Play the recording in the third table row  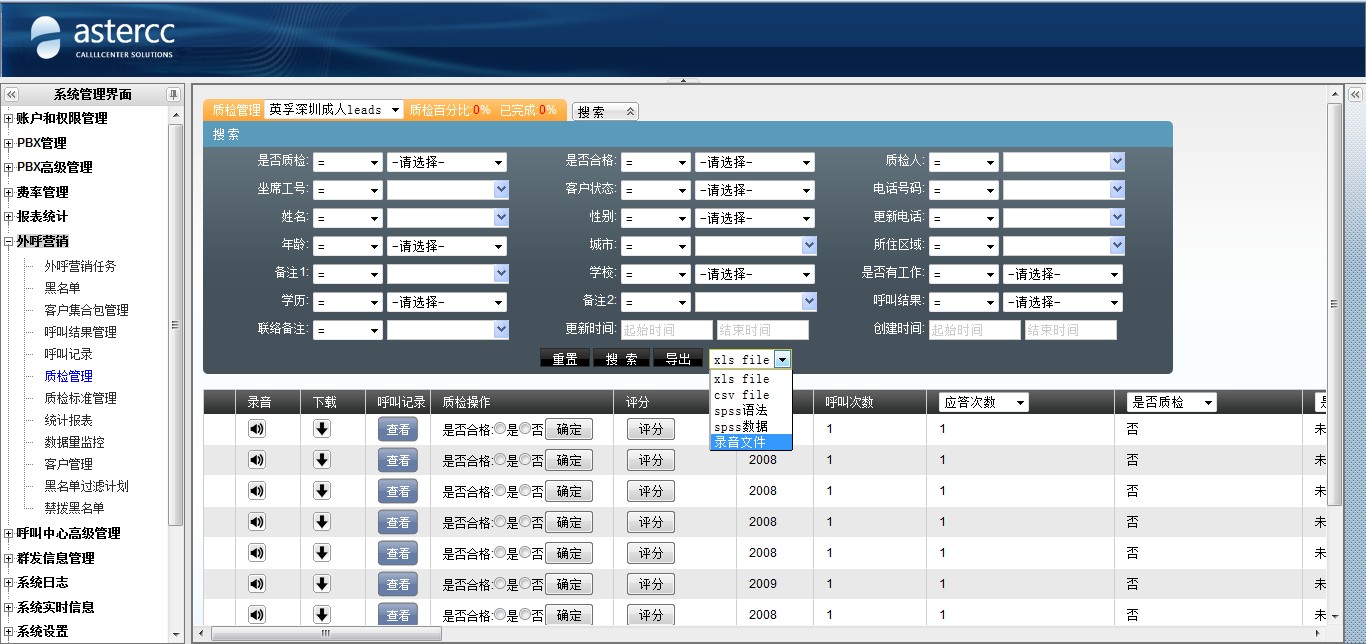coord(257,491)
